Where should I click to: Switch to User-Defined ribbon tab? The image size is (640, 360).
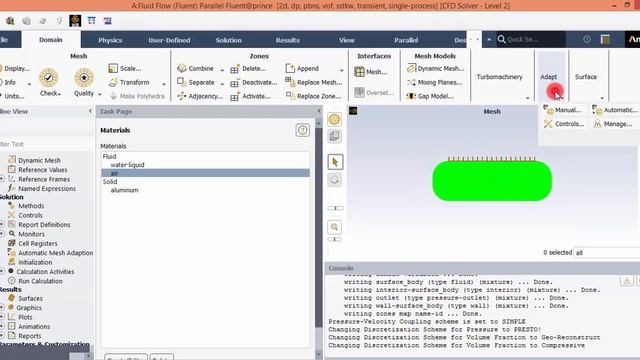[x=169, y=40]
